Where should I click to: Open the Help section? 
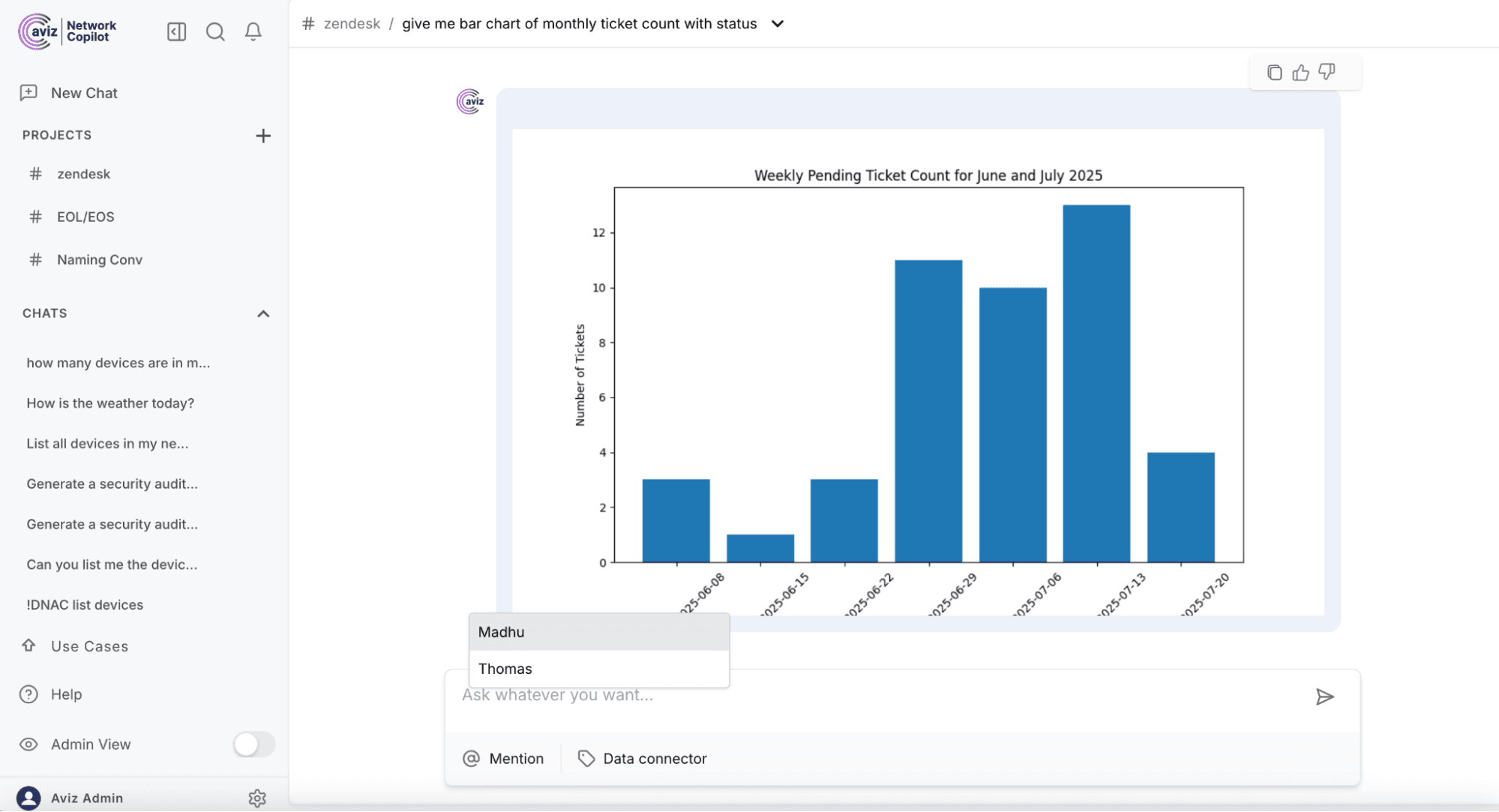[x=66, y=694]
